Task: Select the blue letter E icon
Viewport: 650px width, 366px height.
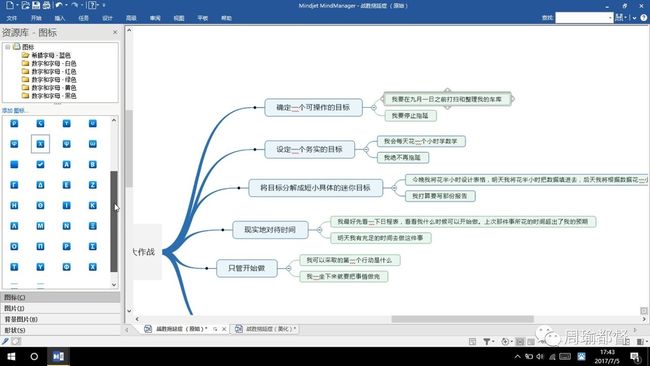Action: [66, 185]
